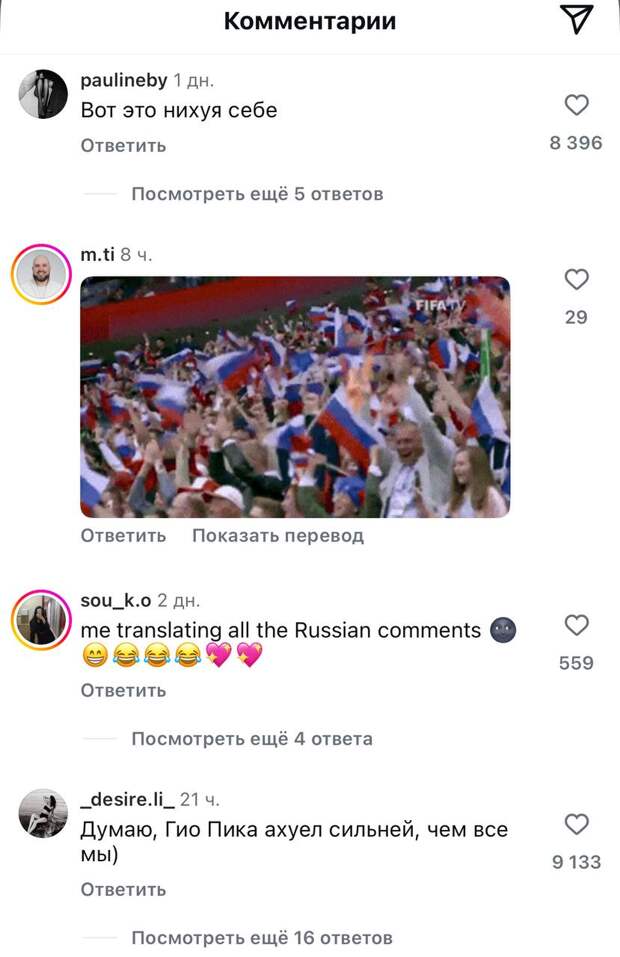The image size is (620, 957).
Task: Open the sou_k.o username link
Action: click(x=116, y=601)
